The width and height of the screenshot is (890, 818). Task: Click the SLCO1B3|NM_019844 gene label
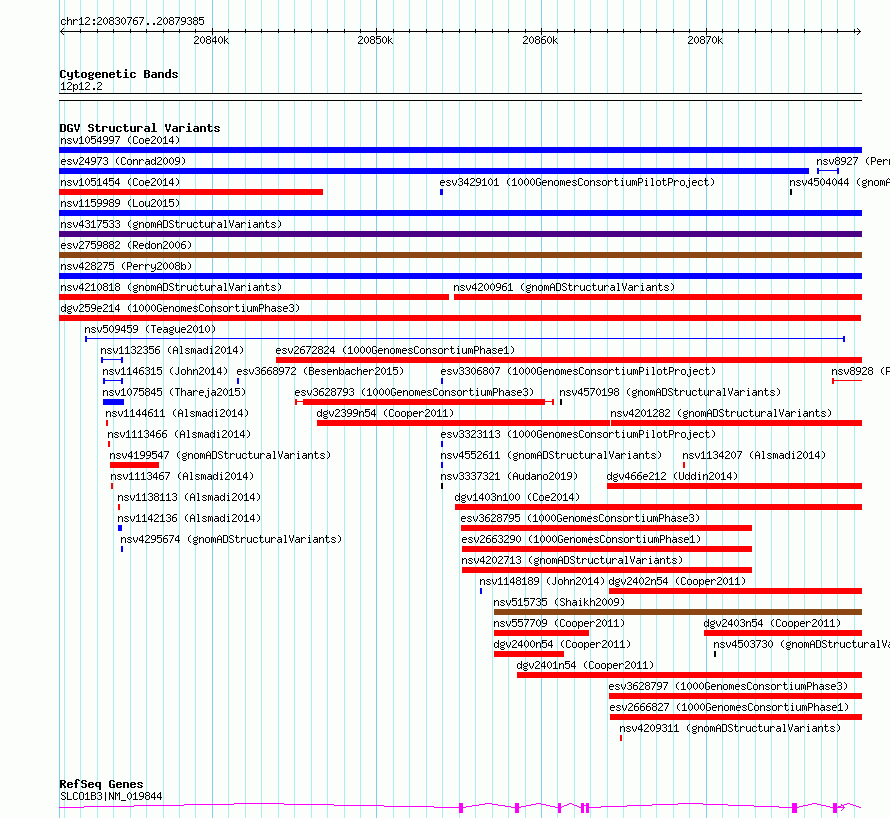point(111,796)
